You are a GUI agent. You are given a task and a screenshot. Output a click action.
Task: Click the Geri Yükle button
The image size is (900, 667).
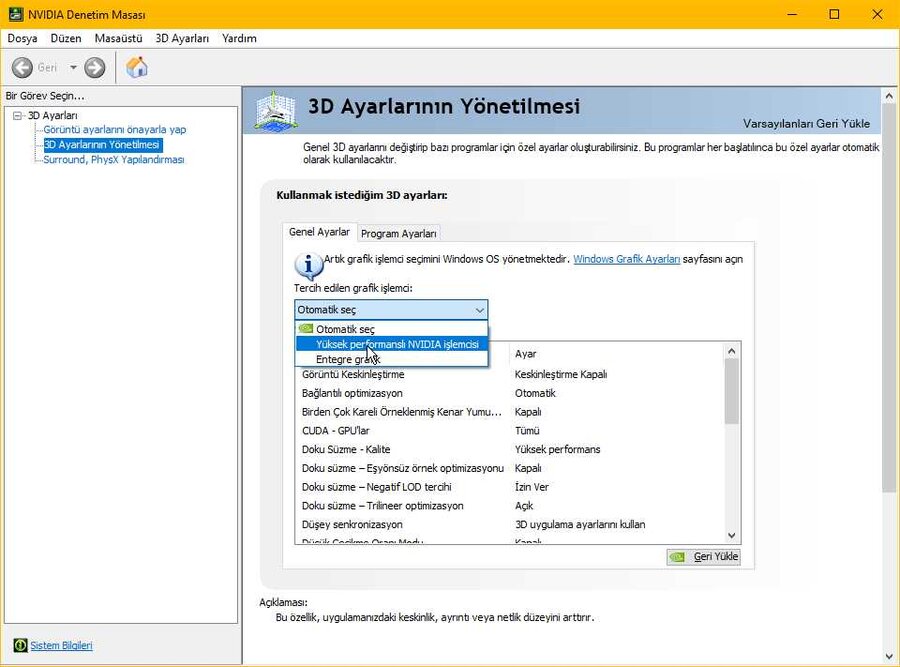[x=704, y=556]
